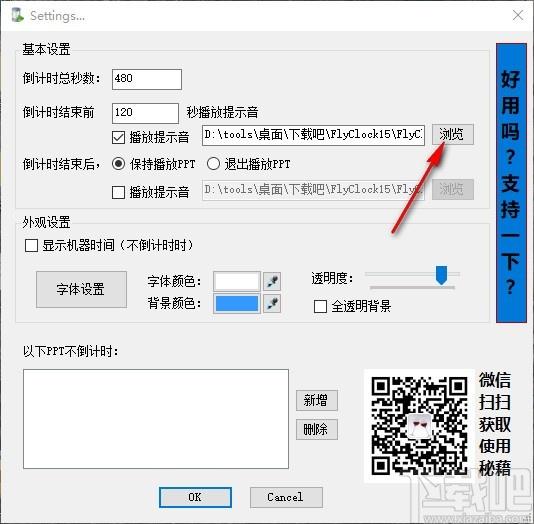The height and width of the screenshot is (524, 534).
Task: Click the font color eyedropper icon
Action: [272, 281]
